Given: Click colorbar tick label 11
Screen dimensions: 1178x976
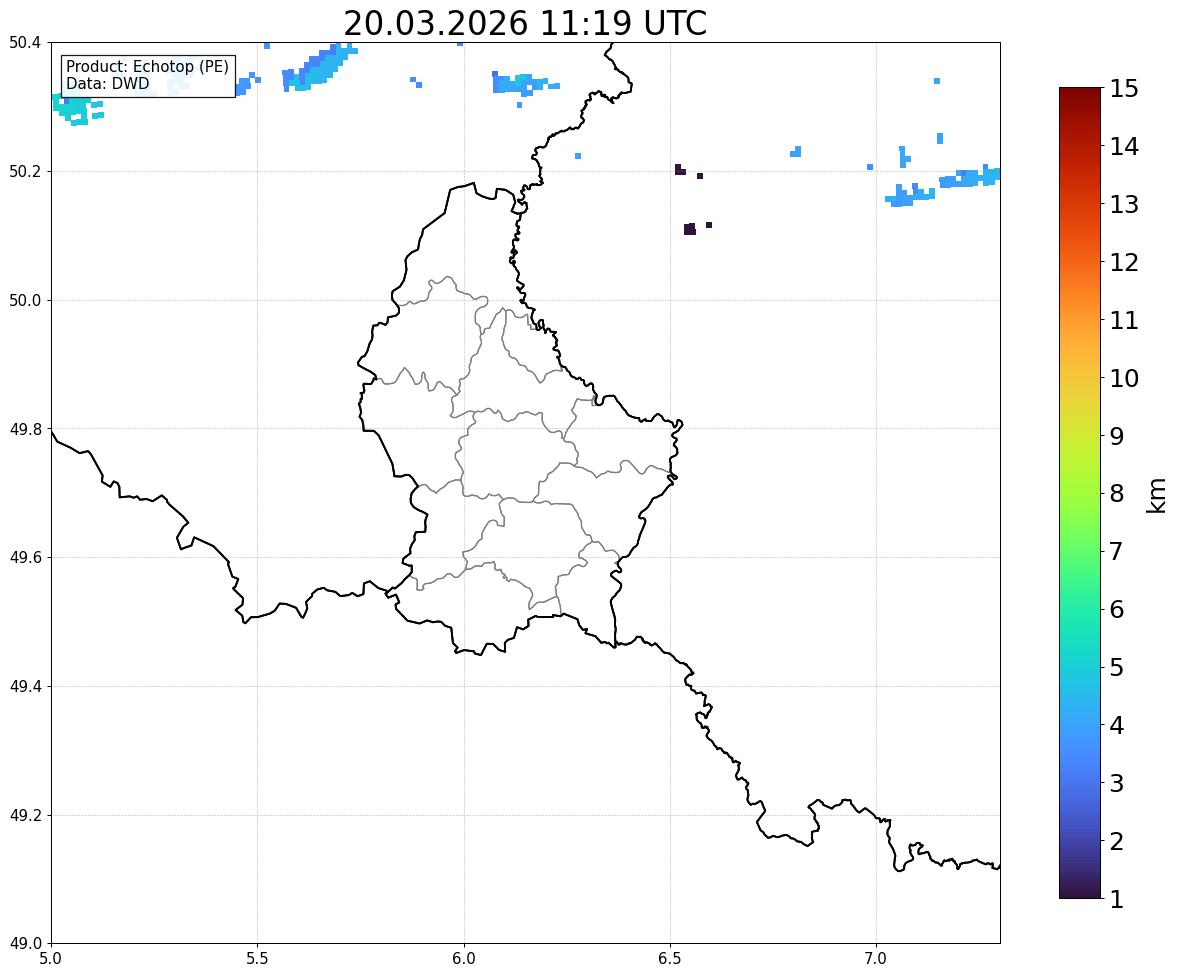Looking at the screenshot, I should [x=1124, y=320].
